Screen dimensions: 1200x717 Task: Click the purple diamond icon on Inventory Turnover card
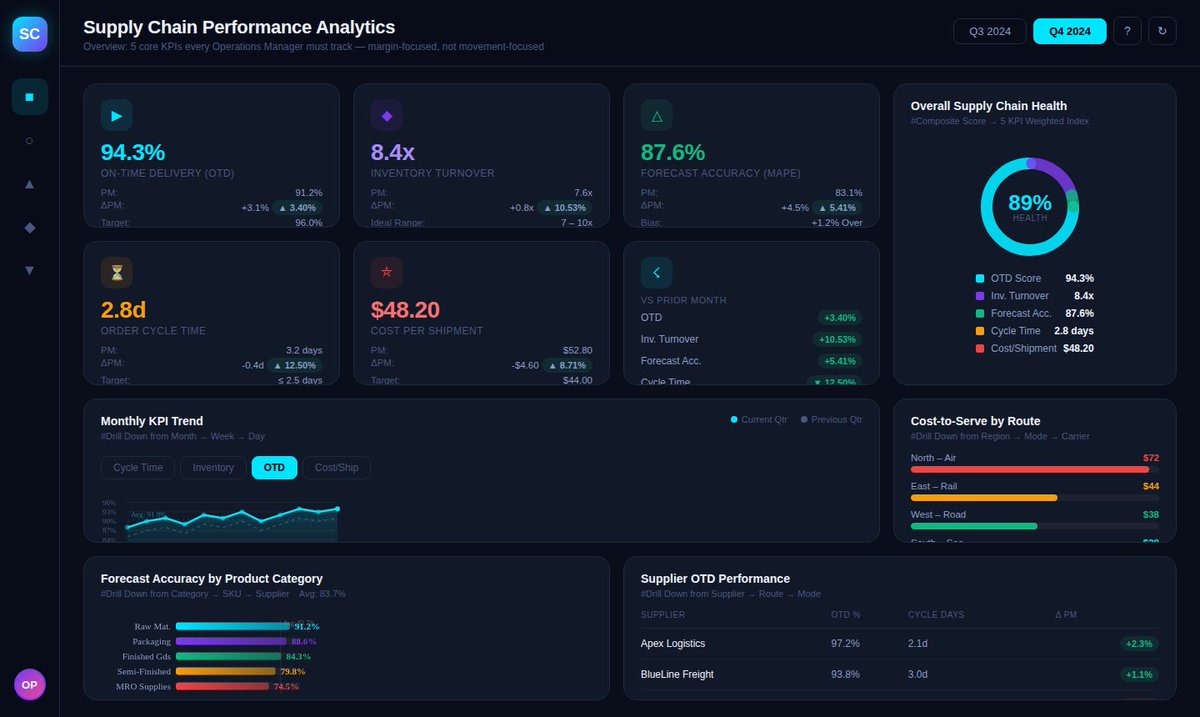click(x=386, y=115)
